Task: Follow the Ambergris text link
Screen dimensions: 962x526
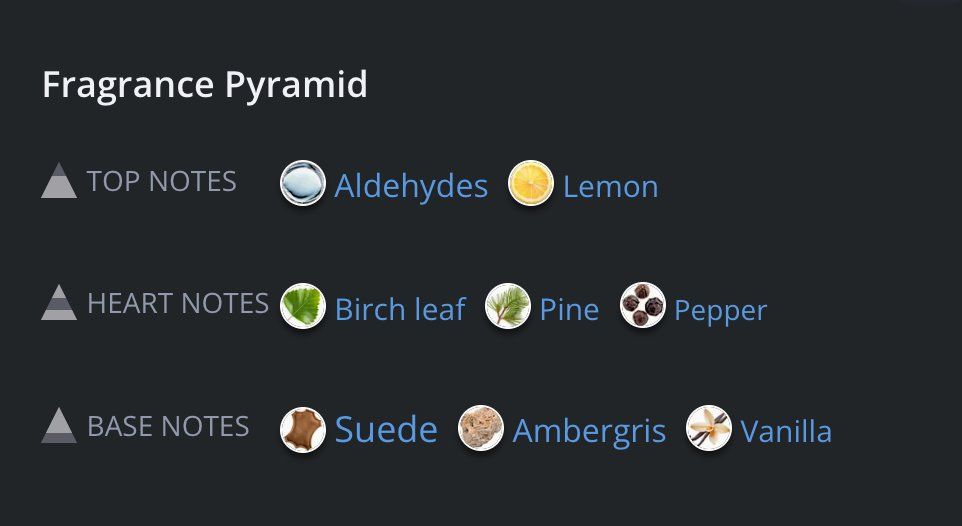Action: tap(590, 432)
